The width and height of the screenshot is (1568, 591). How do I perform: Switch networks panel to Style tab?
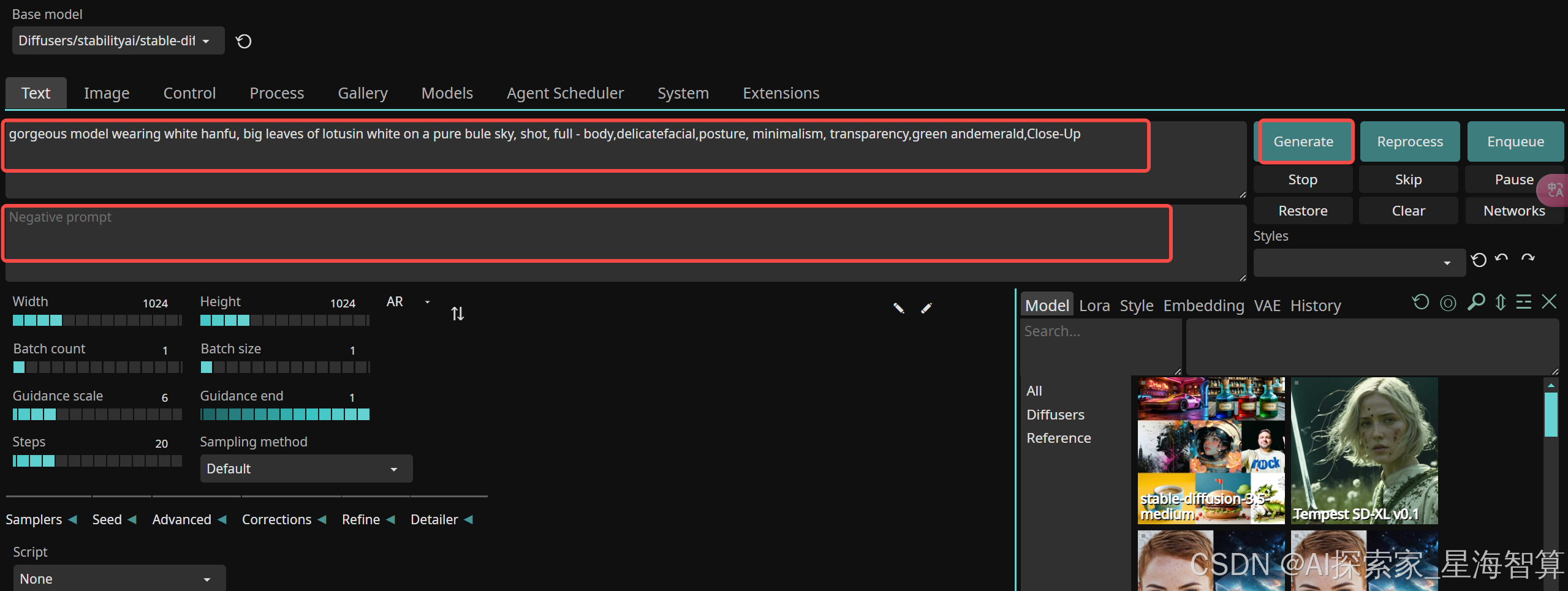coord(1137,305)
